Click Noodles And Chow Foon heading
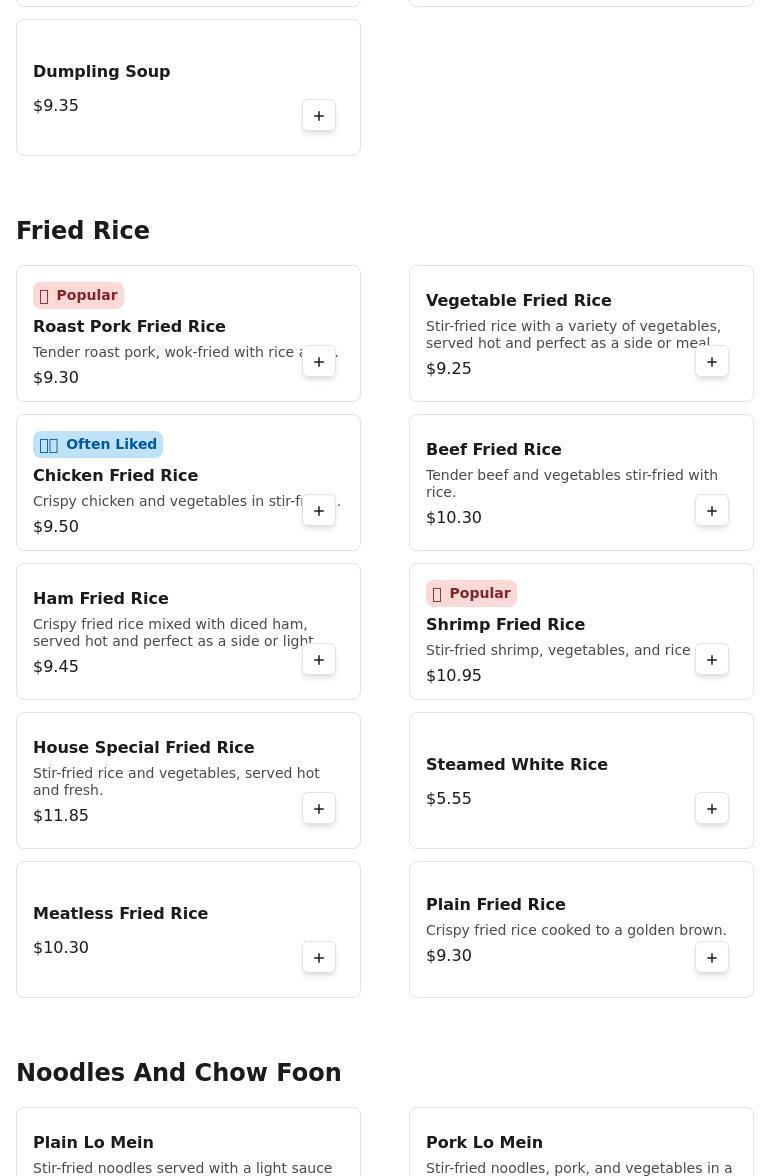The width and height of the screenshot is (770, 1176). click(179, 1073)
